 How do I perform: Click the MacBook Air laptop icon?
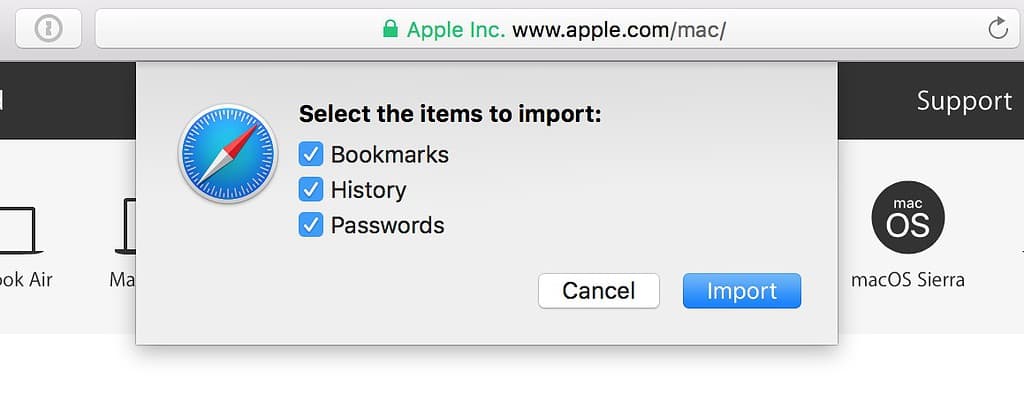tap(18, 229)
